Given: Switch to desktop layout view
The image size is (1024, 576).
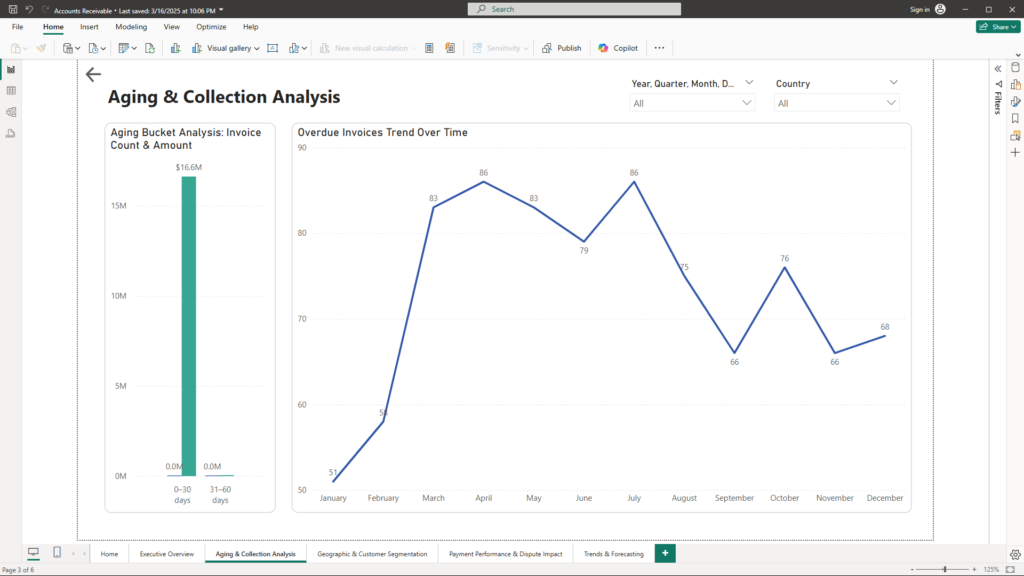Looking at the screenshot, I should [x=33, y=553].
